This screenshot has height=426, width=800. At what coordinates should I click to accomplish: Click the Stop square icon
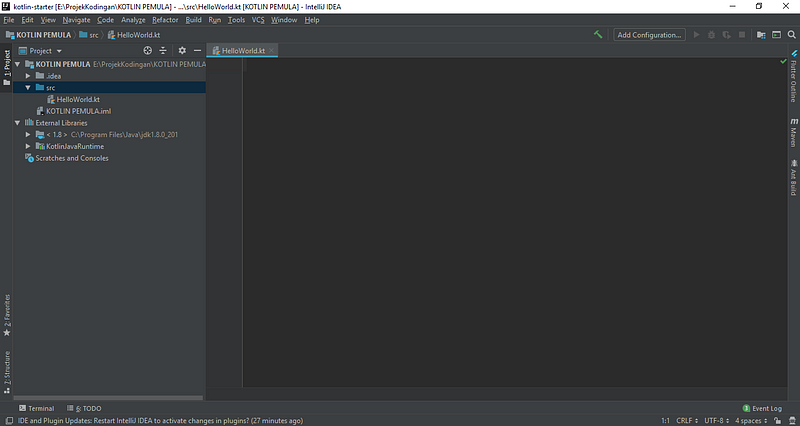(742, 35)
